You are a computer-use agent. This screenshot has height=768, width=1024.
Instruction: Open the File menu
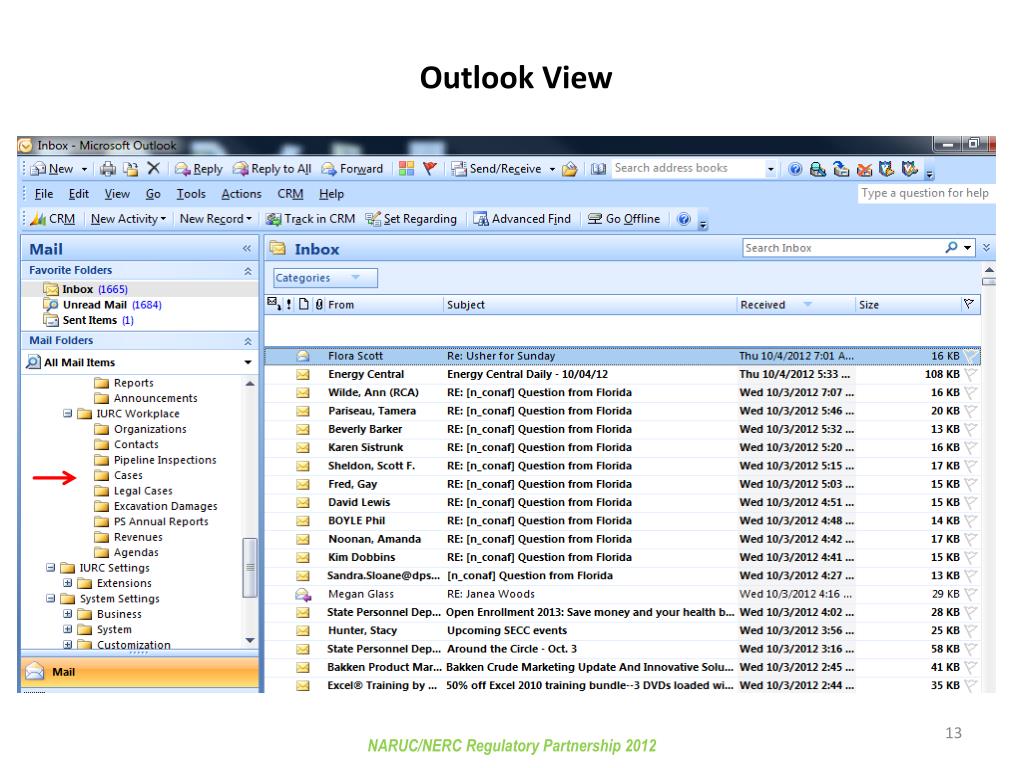[x=44, y=194]
